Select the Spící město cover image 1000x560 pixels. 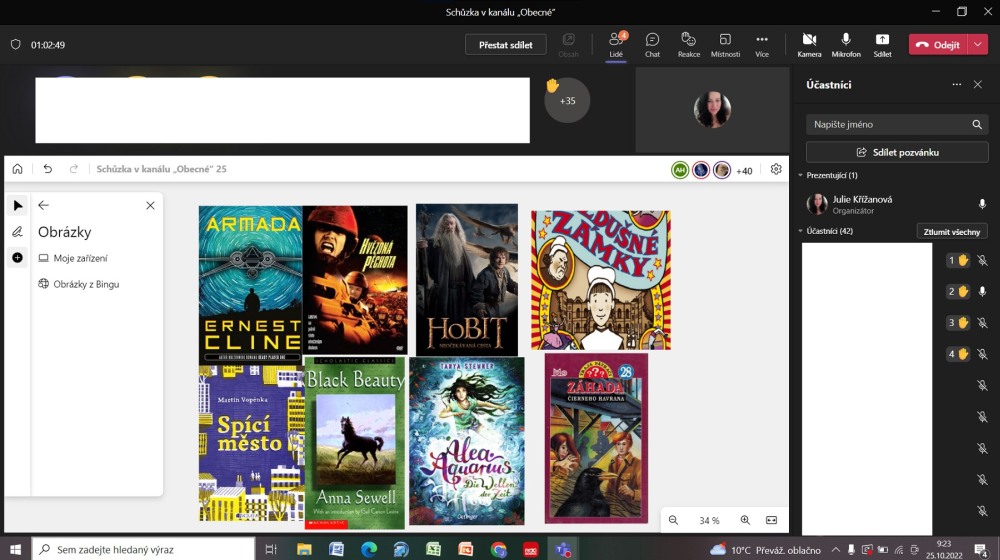[x=251, y=443]
